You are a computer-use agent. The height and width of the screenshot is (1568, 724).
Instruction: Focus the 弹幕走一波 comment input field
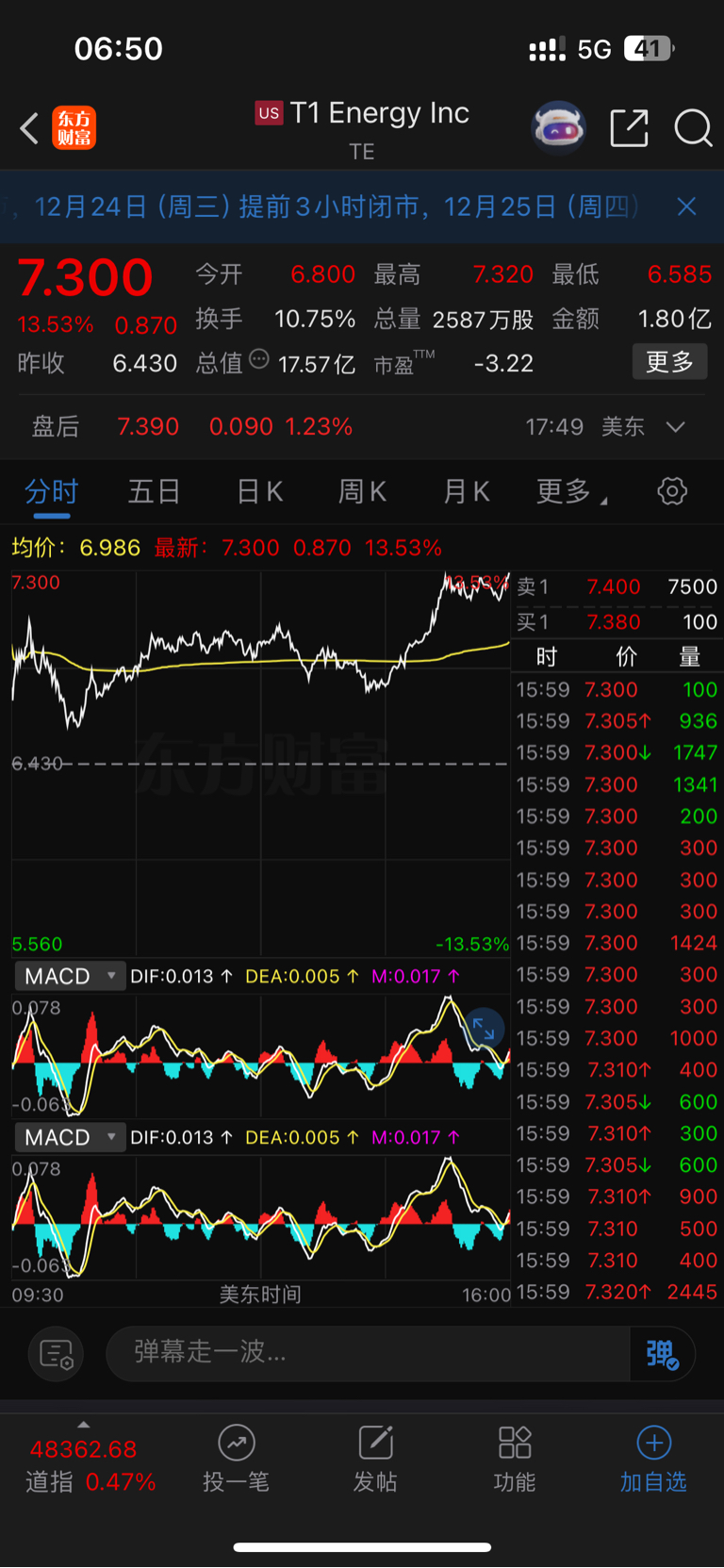(368, 1353)
